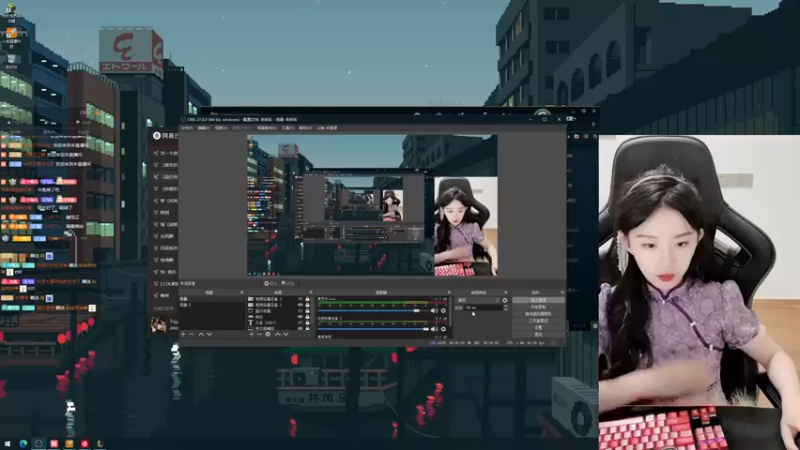Screen dimensions: 800x450
Task: Open OBS Settings from Controls panel
Action: coord(538,328)
